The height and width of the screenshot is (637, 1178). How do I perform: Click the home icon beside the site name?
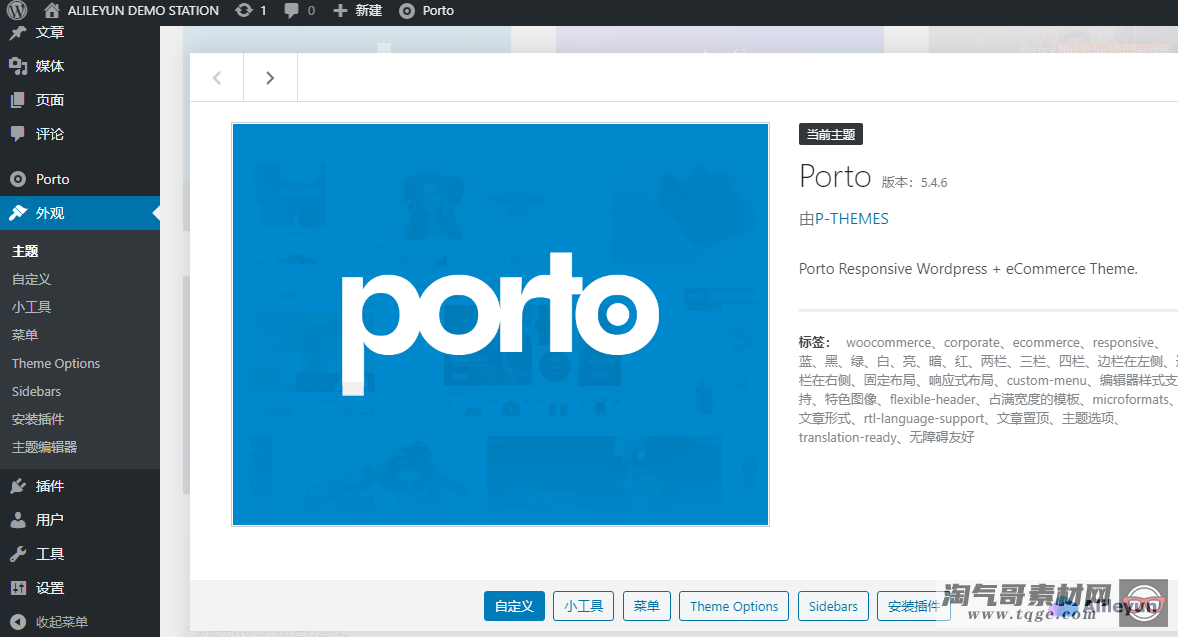click(x=52, y=11)
